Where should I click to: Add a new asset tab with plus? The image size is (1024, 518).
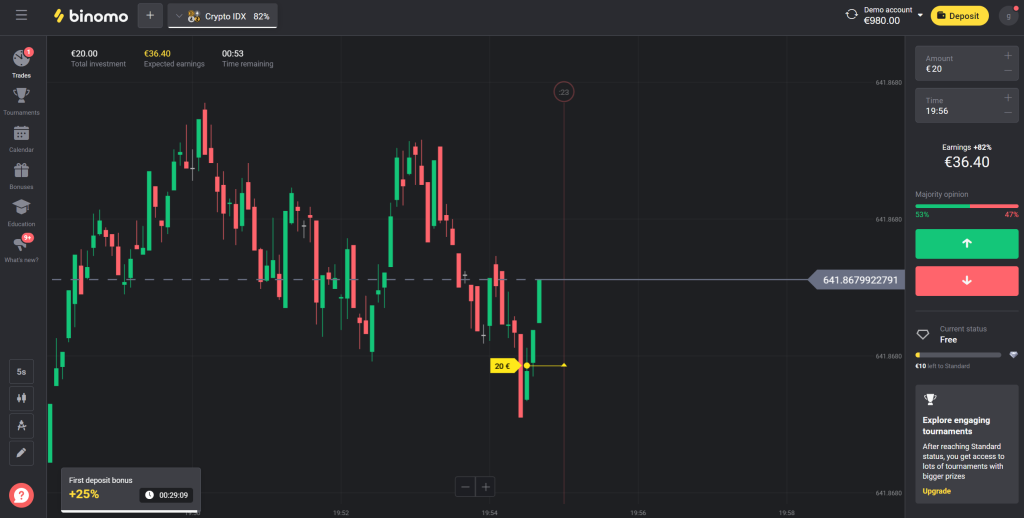coord(149,16)
